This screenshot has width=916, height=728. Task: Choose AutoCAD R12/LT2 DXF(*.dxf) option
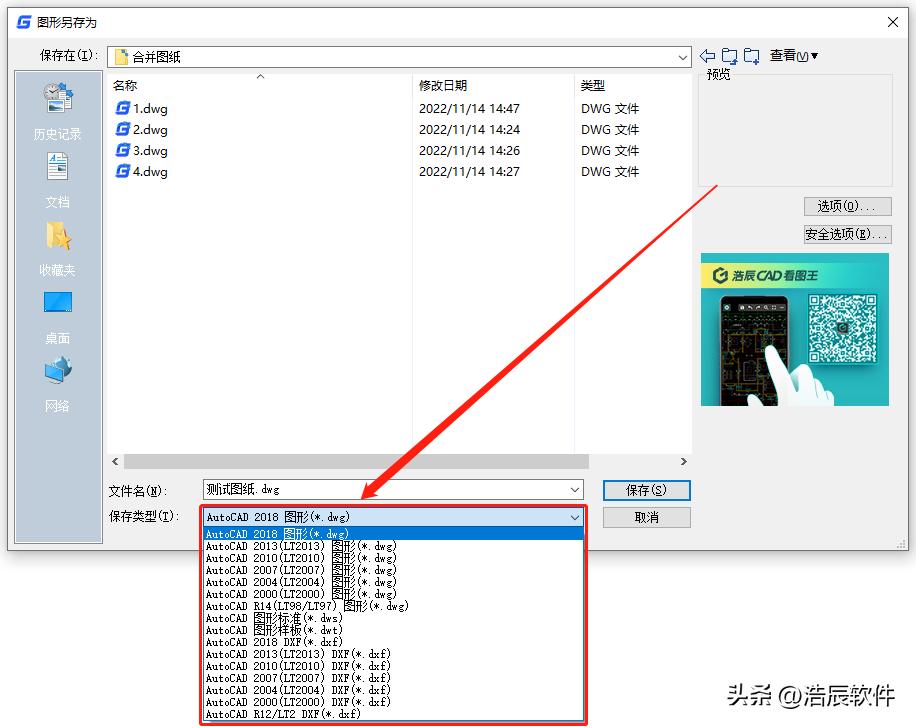(394, 713)
